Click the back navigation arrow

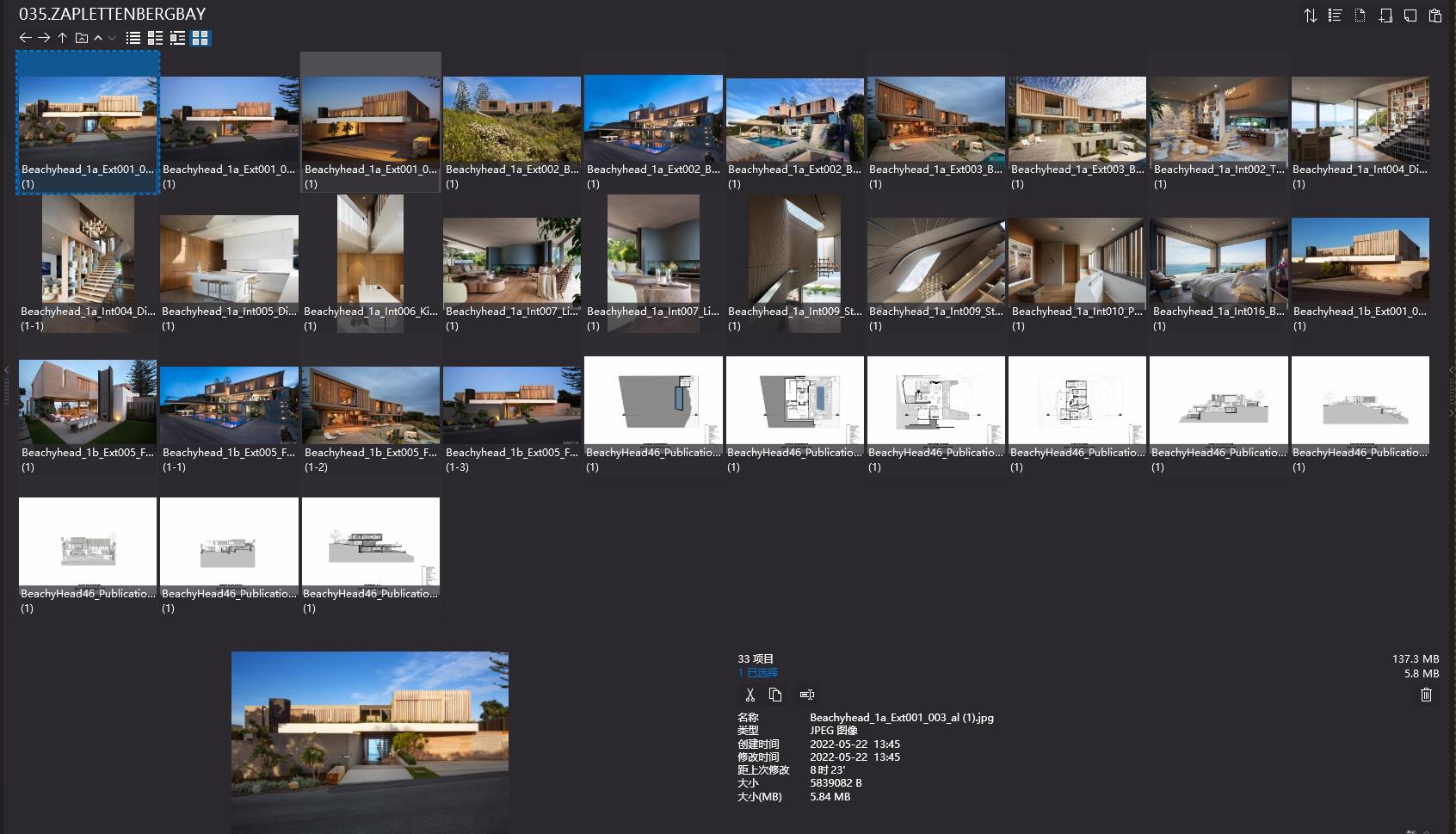point(24,38)
